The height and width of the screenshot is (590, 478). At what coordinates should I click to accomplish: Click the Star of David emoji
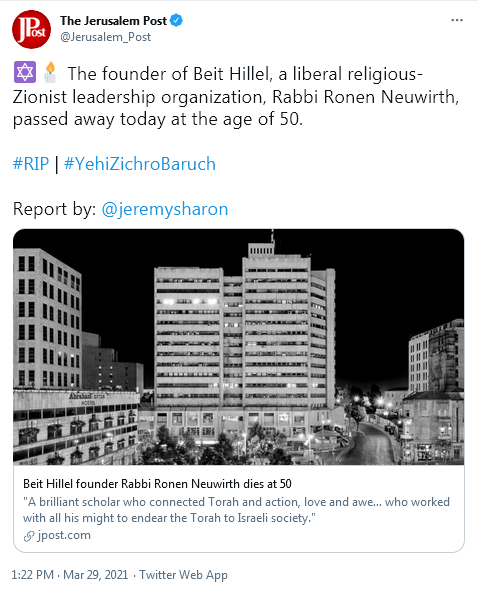pos(25,72)
